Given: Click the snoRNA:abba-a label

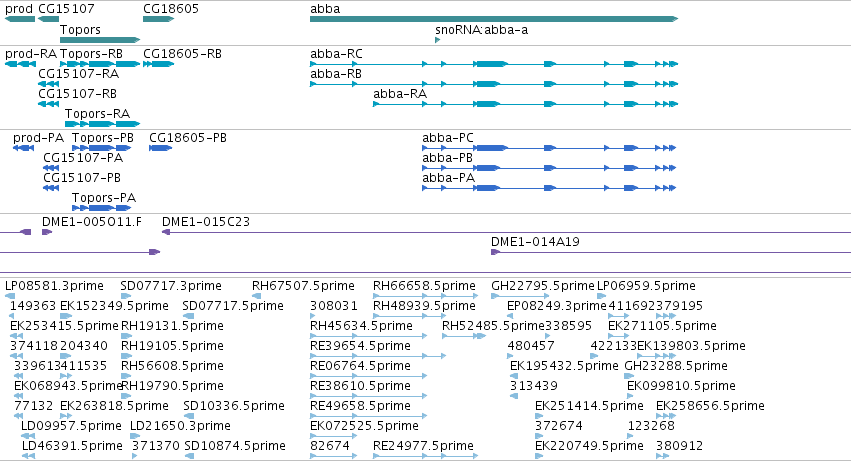Looking at the screenshot, I should (481, 30).
